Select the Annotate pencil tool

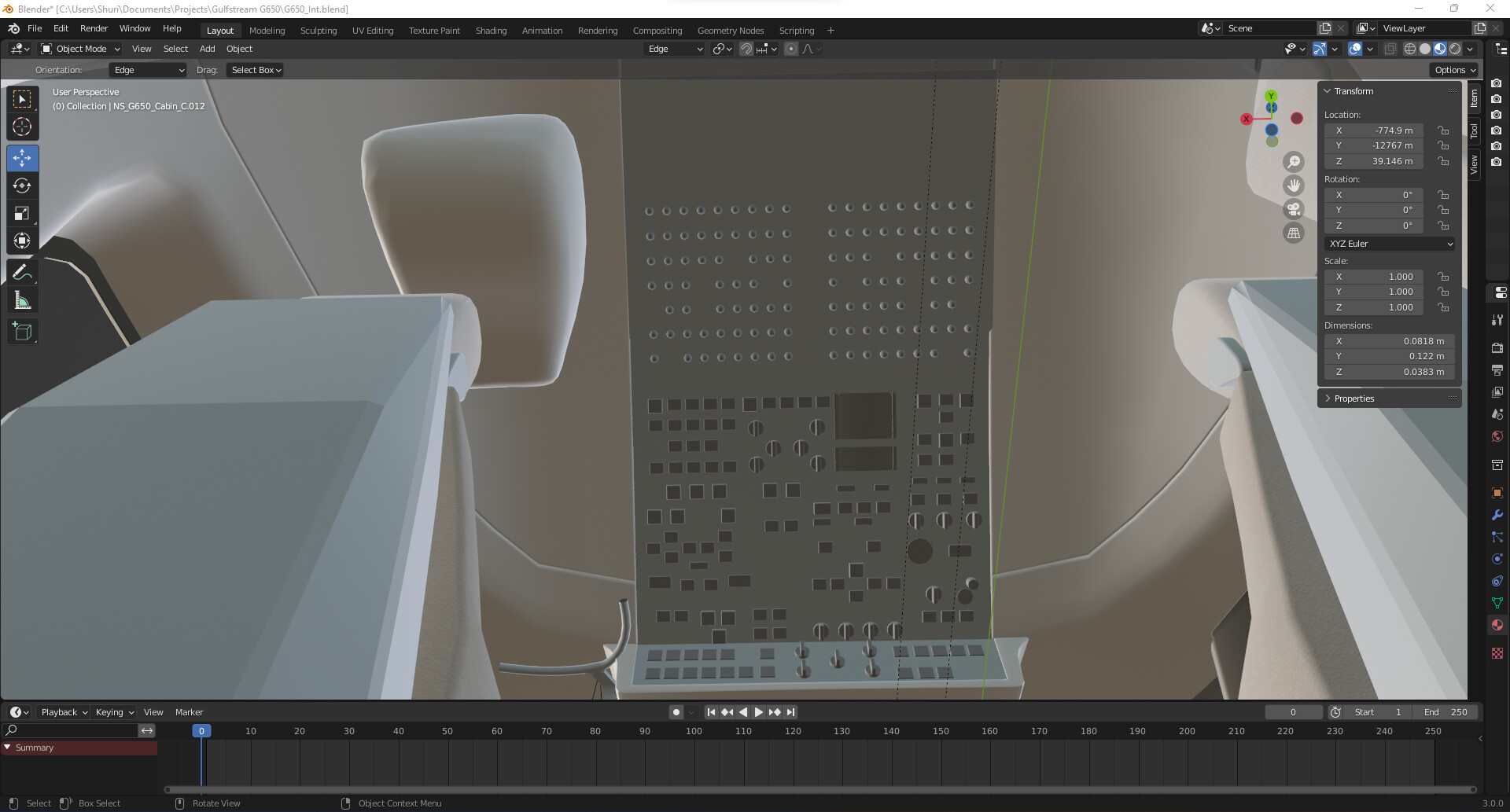tap(22, 273)
